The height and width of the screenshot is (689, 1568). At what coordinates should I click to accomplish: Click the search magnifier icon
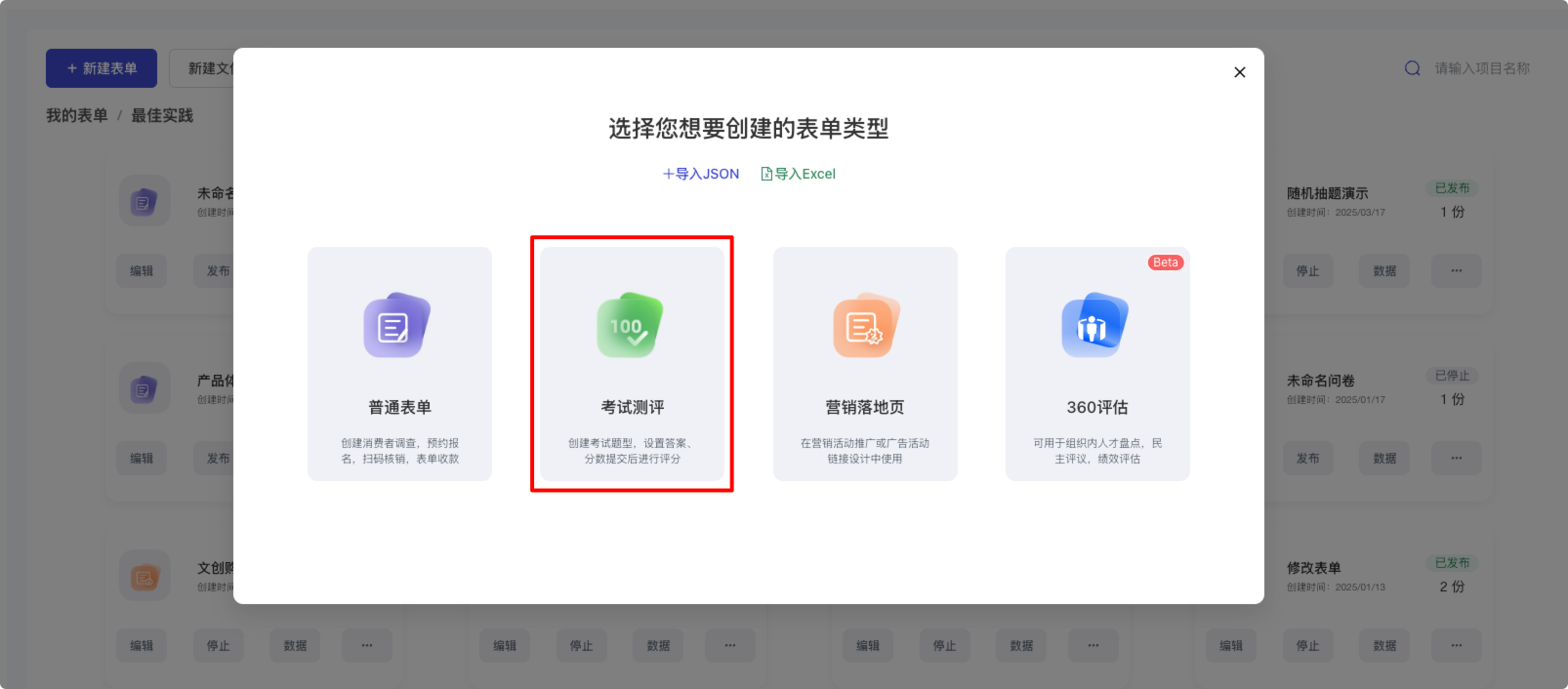pos(1413,68)
